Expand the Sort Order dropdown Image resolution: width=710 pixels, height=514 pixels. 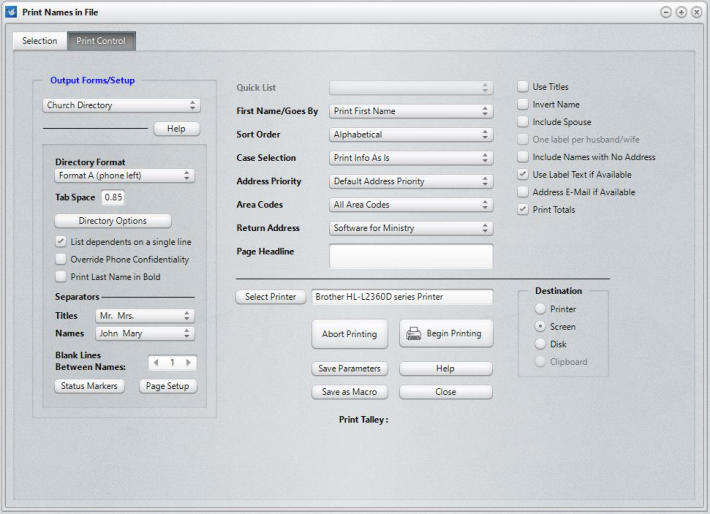coord(411,134)
